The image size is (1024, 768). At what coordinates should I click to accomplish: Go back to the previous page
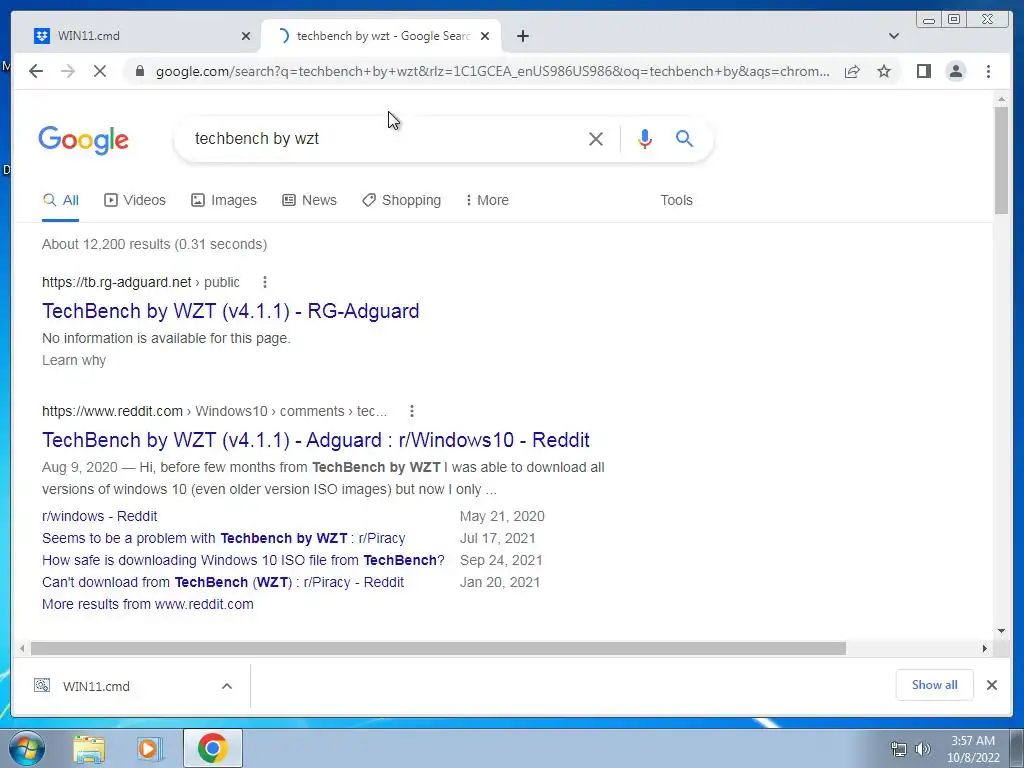tap(36, 71)
